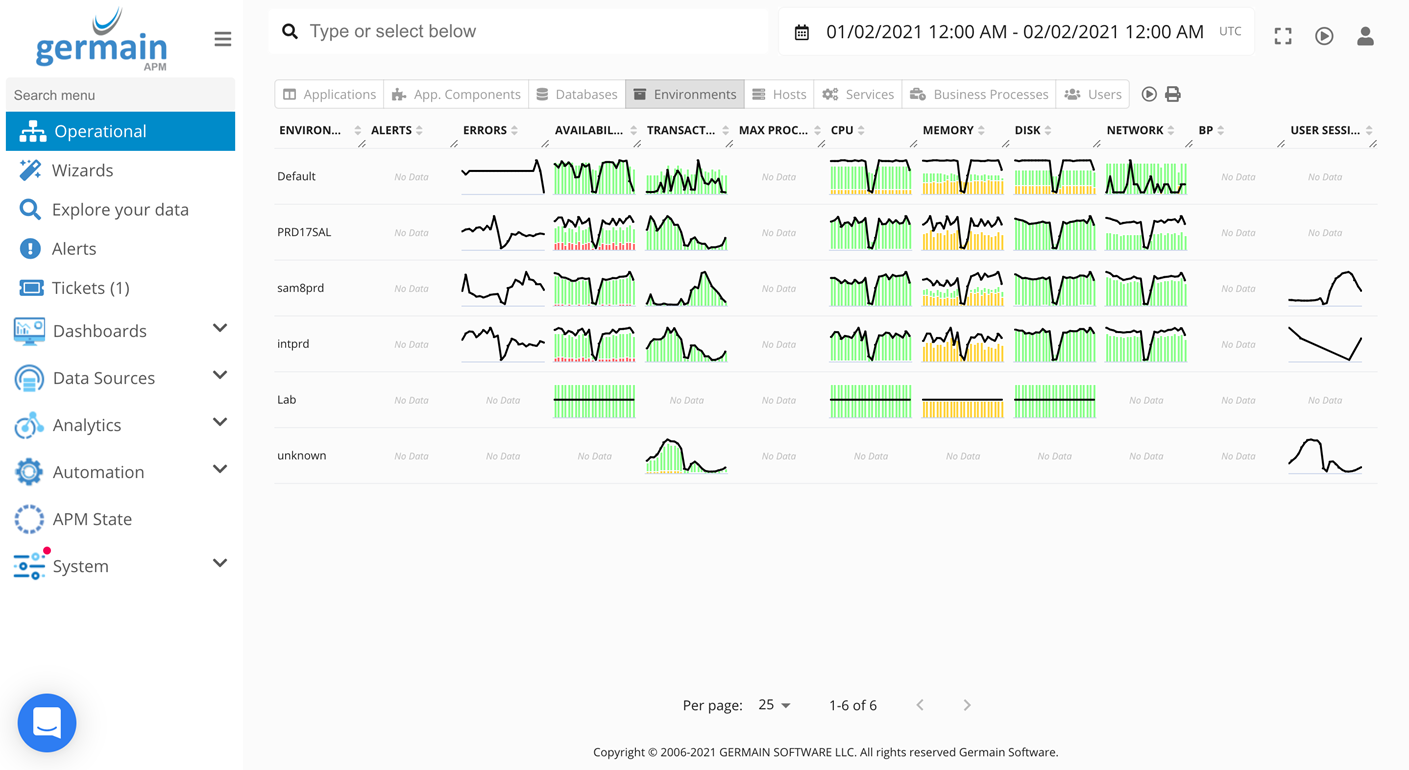The image size is (1409, 770).
Task: Click the PRD17SAL environment row name
Action: pyautogui.click(x=304, y=232)
